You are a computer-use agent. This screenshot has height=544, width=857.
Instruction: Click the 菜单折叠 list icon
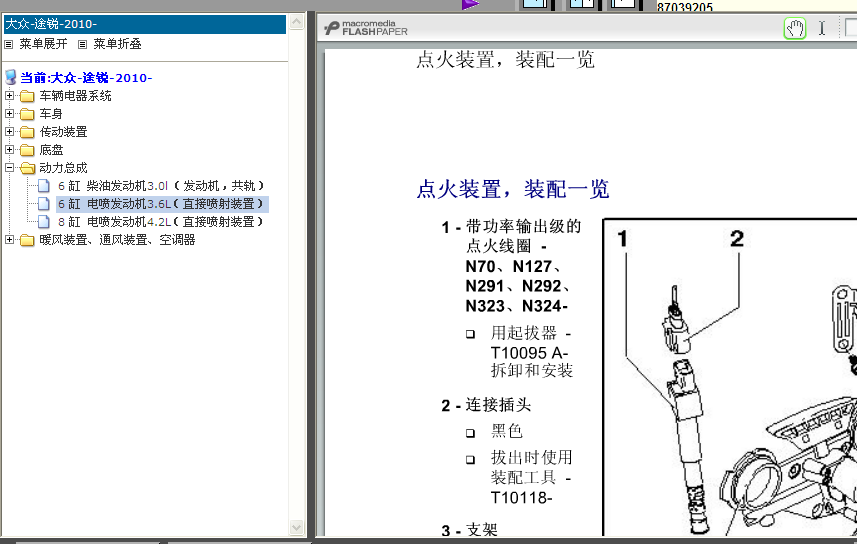tap(82, 44)
